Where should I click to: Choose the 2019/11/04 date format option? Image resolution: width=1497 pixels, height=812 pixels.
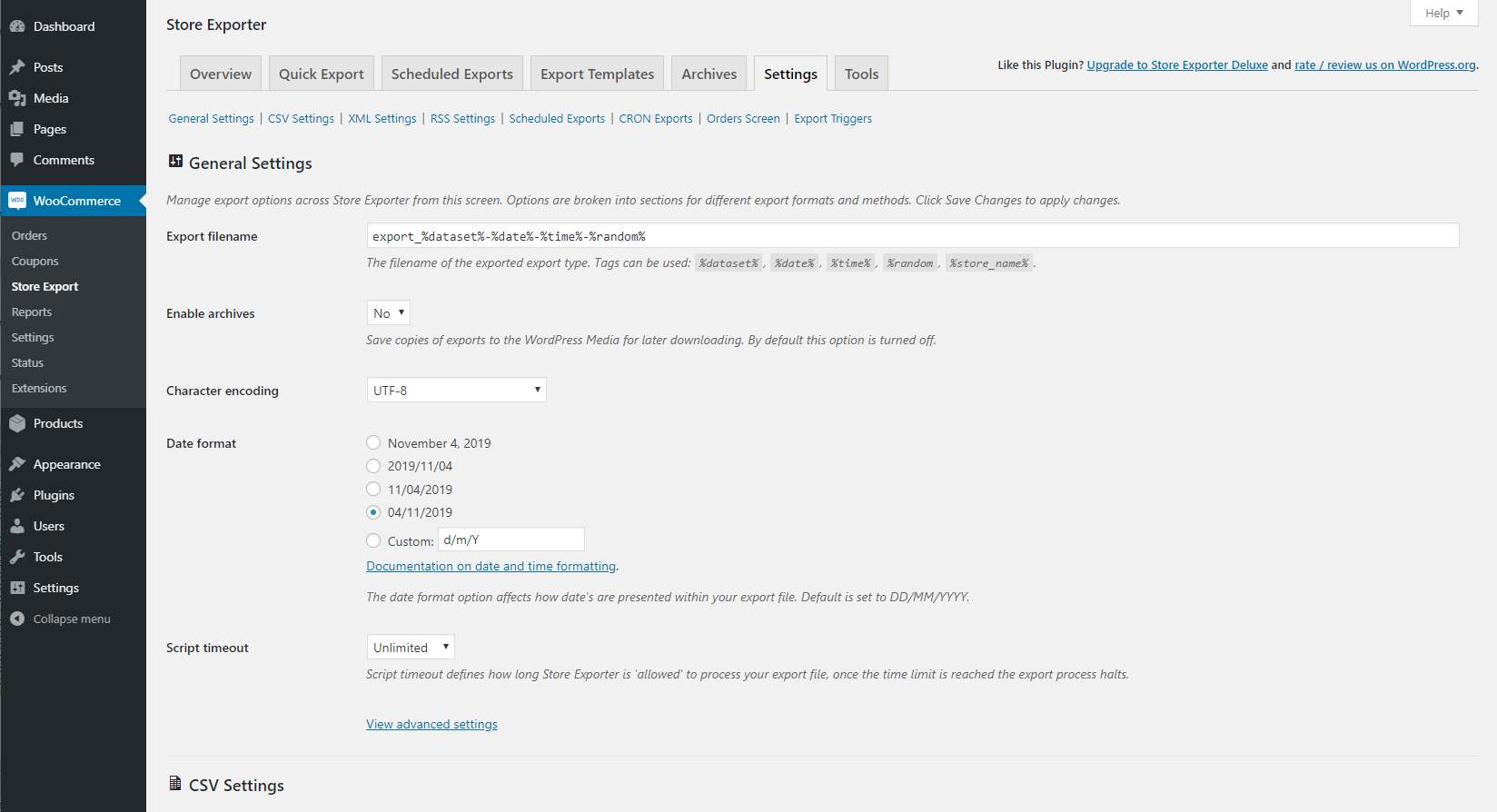click(x=373, y=466)
